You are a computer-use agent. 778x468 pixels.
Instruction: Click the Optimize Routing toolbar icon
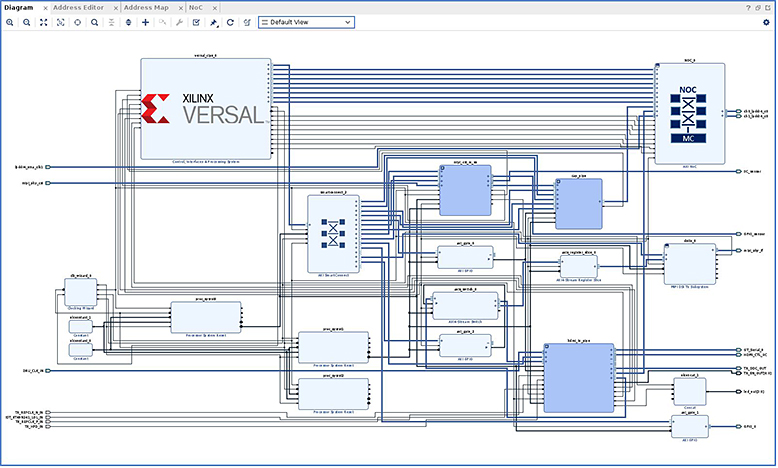coord(247,22)
